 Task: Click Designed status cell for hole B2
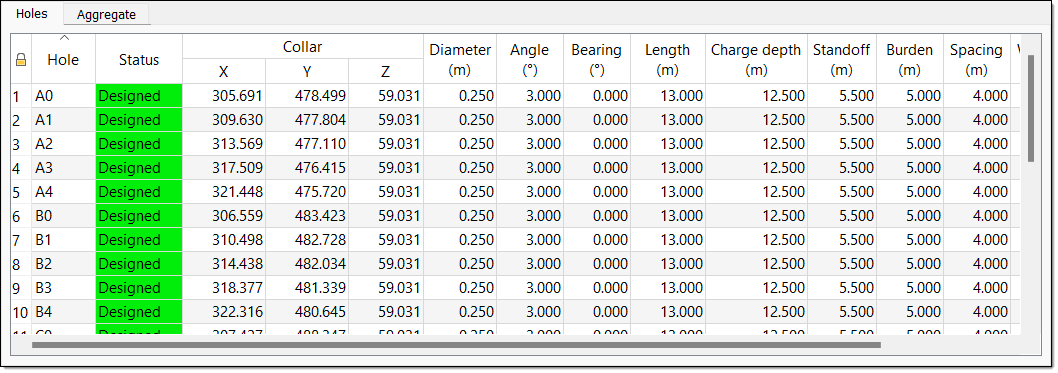coord(139,264)
